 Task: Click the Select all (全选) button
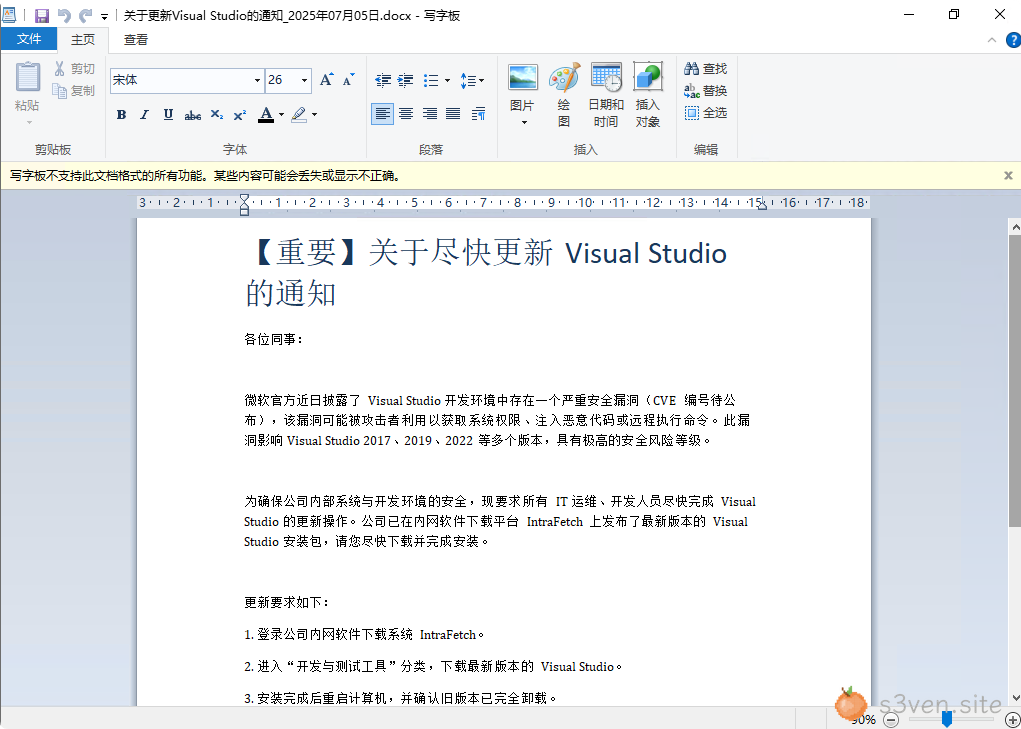(706, 113)
